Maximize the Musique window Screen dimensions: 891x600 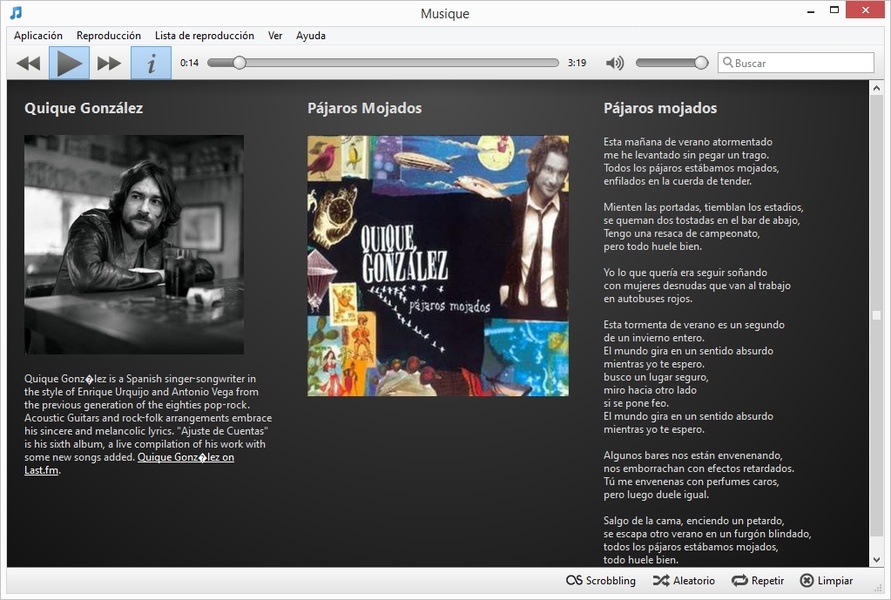pos(834,10)
